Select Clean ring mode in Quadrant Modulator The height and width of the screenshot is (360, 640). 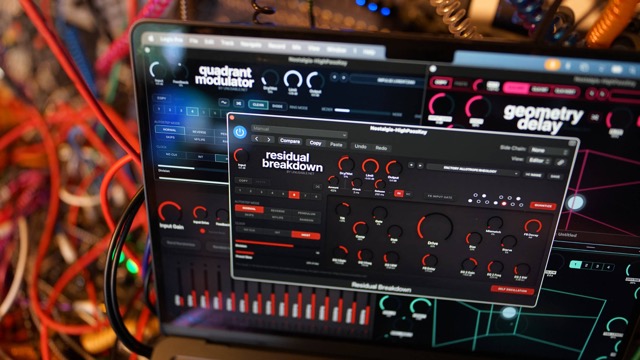tap(258, 105)
